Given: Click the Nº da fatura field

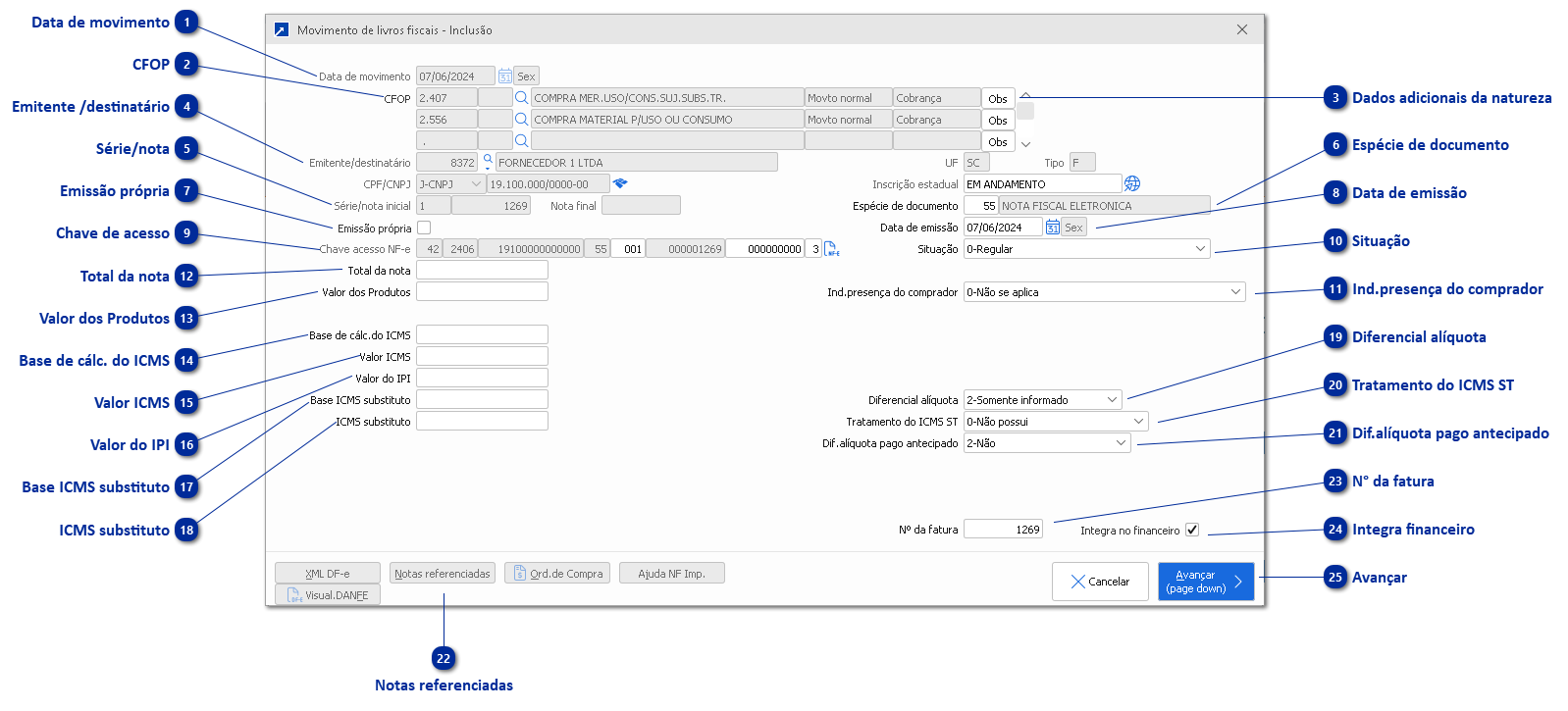Looking at the screenshot, I should (1003, 530).
